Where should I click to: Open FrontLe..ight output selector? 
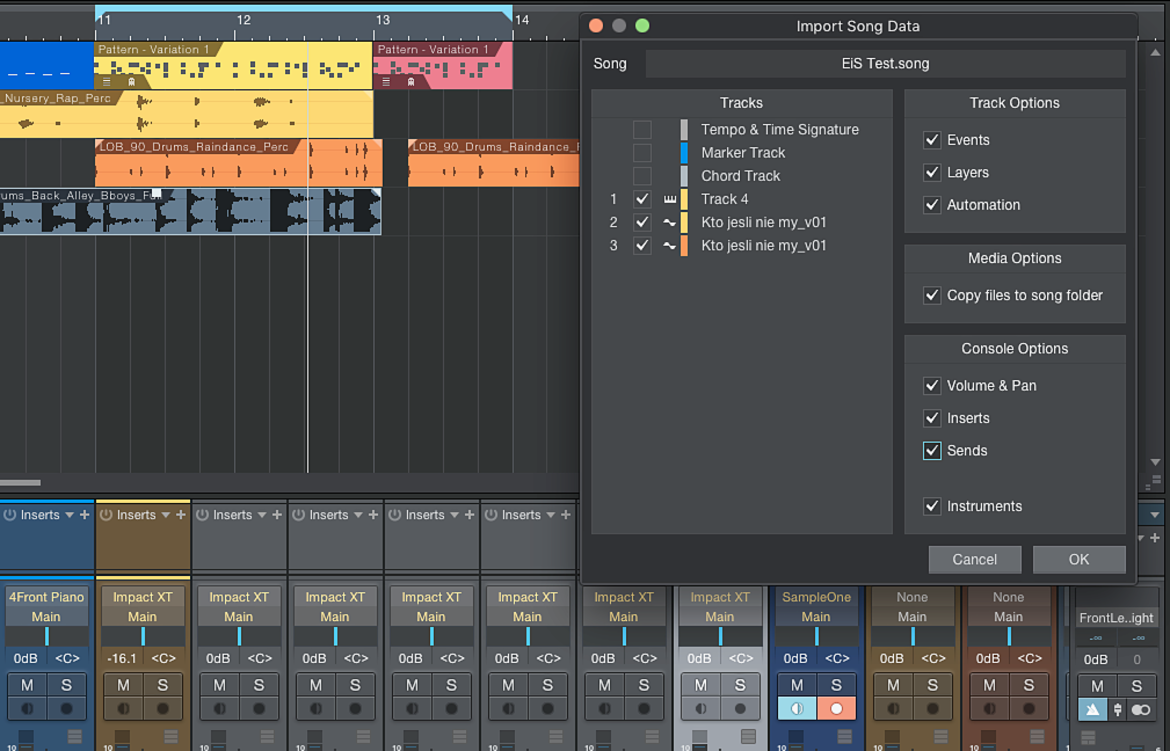tap(1116, 618)
